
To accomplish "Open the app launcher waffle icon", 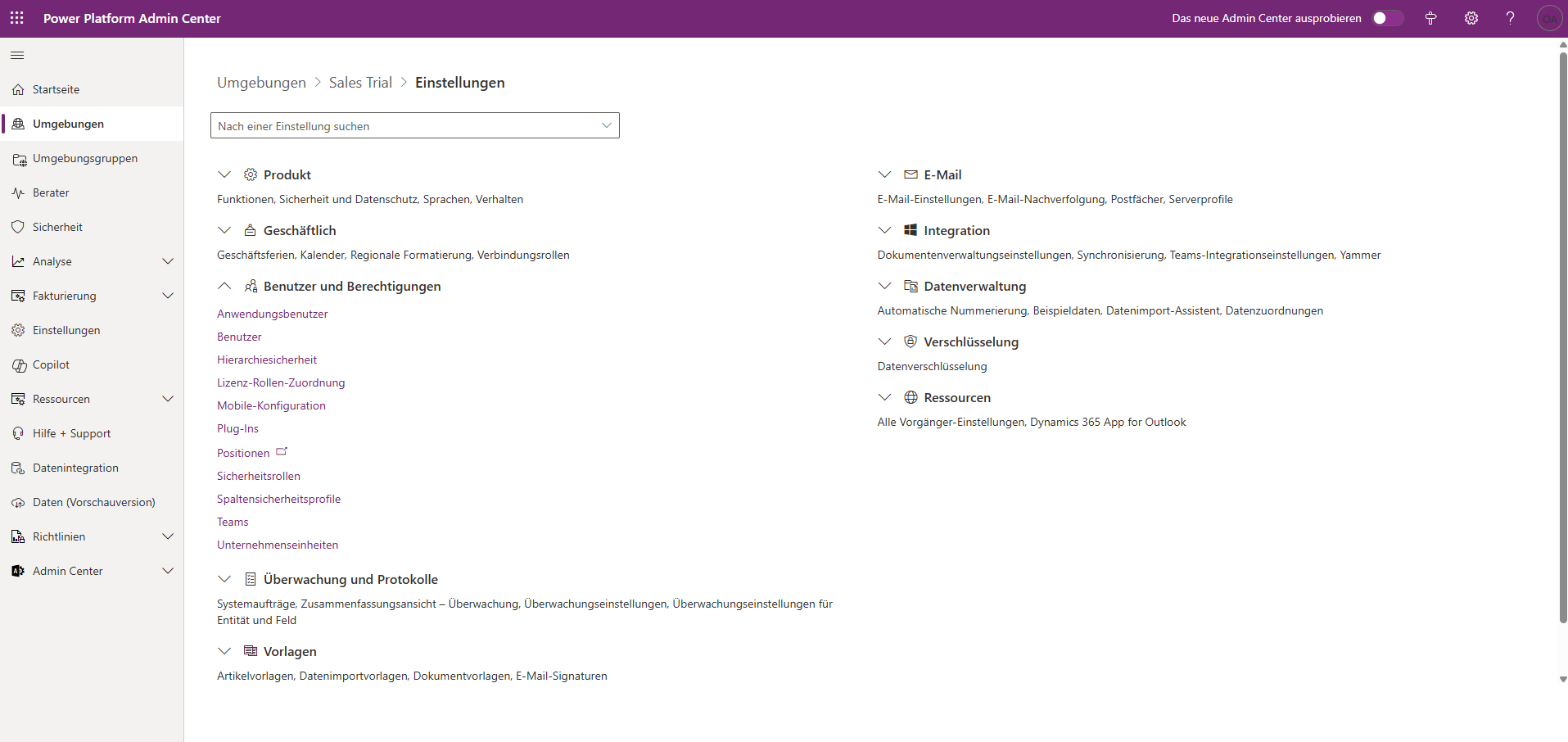I will pos(16,18).
